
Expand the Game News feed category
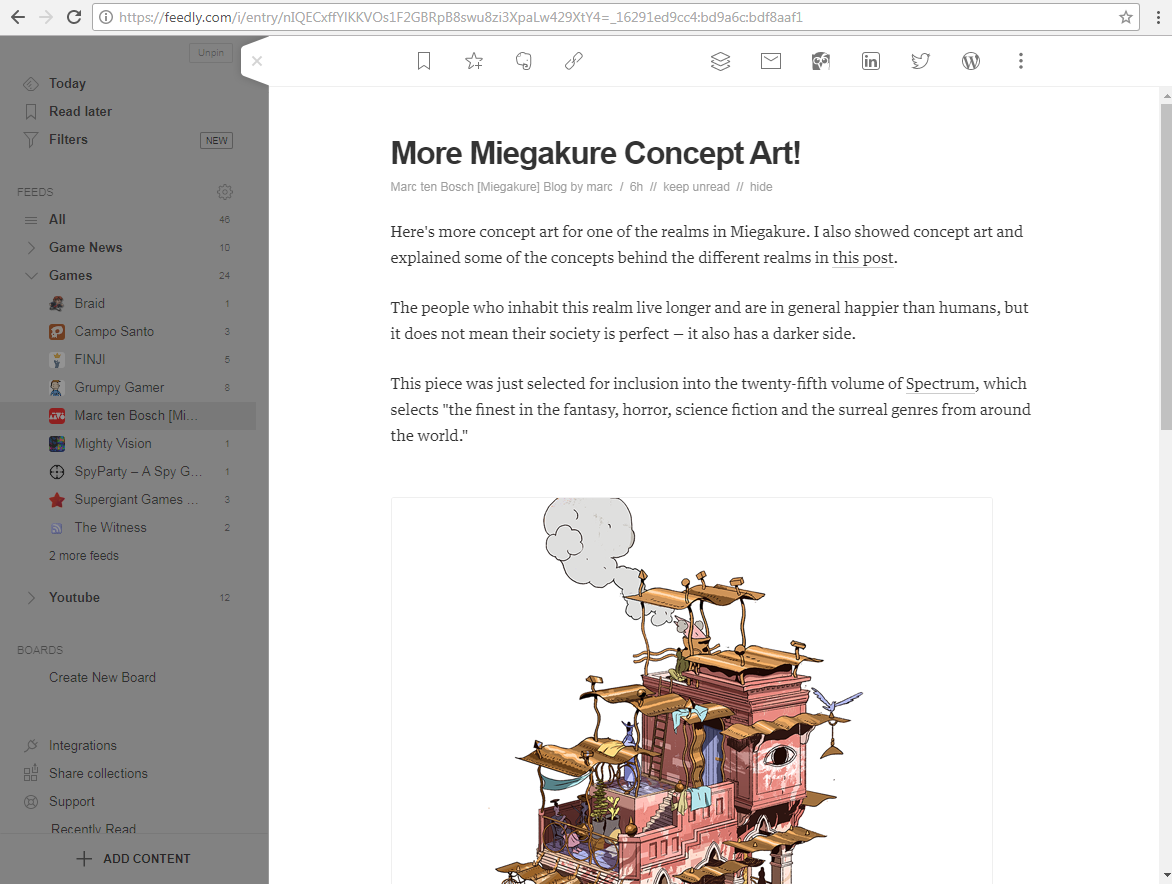[x=31, y=247]
